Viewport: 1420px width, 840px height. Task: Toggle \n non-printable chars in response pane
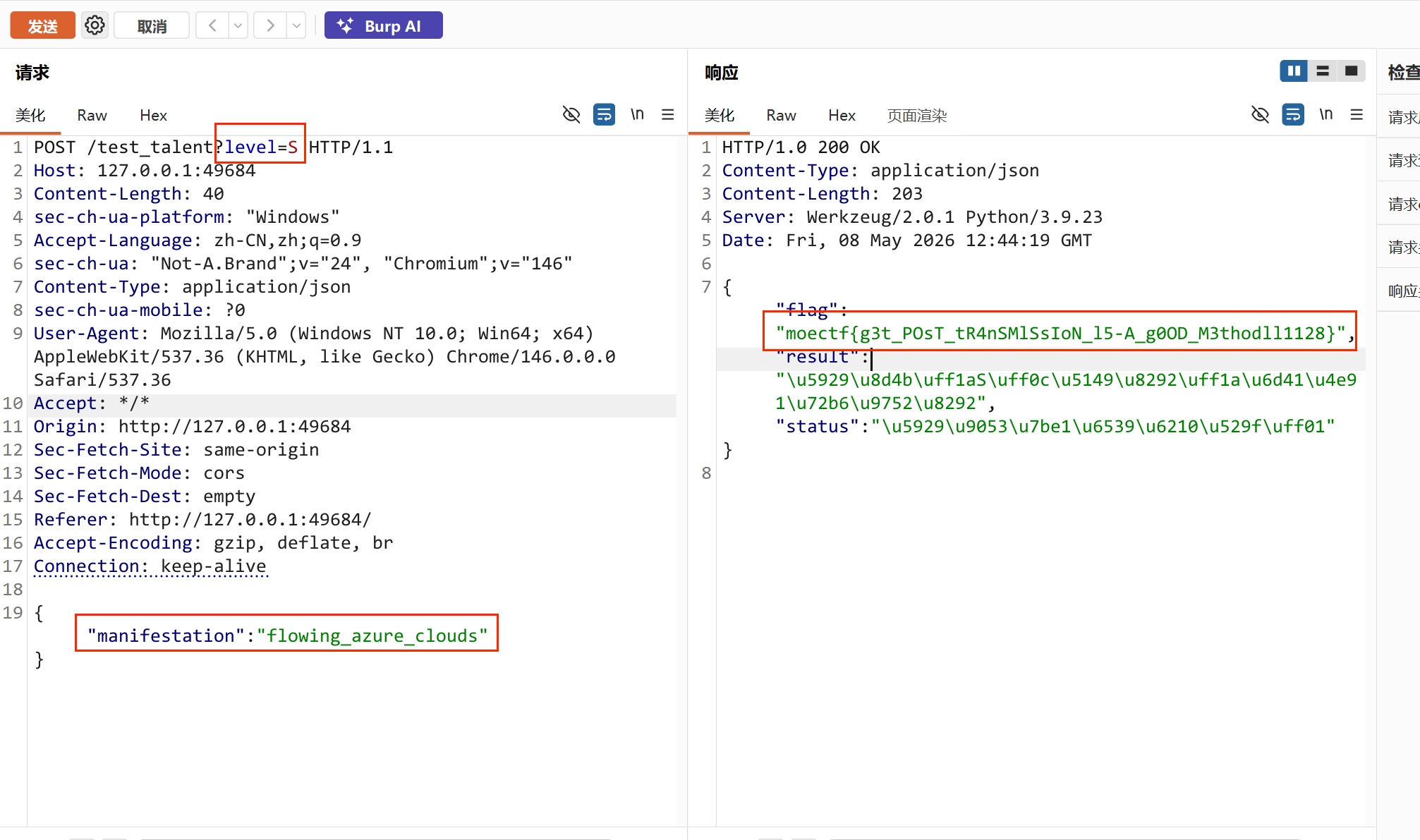(x=1326, y=114)
